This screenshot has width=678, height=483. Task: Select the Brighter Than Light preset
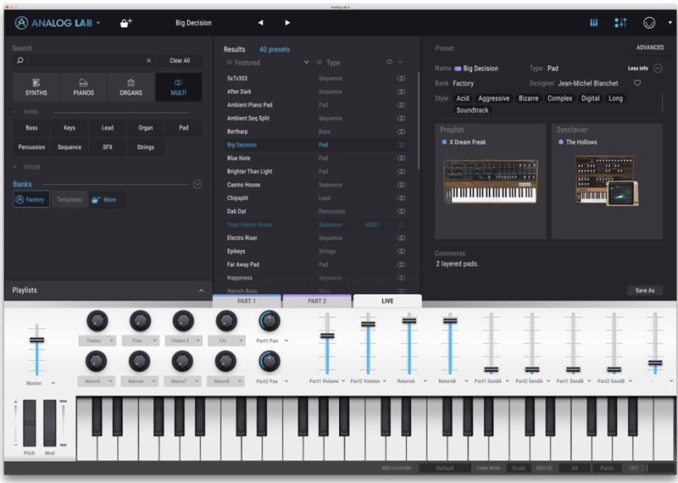click(x=249, y=172)
